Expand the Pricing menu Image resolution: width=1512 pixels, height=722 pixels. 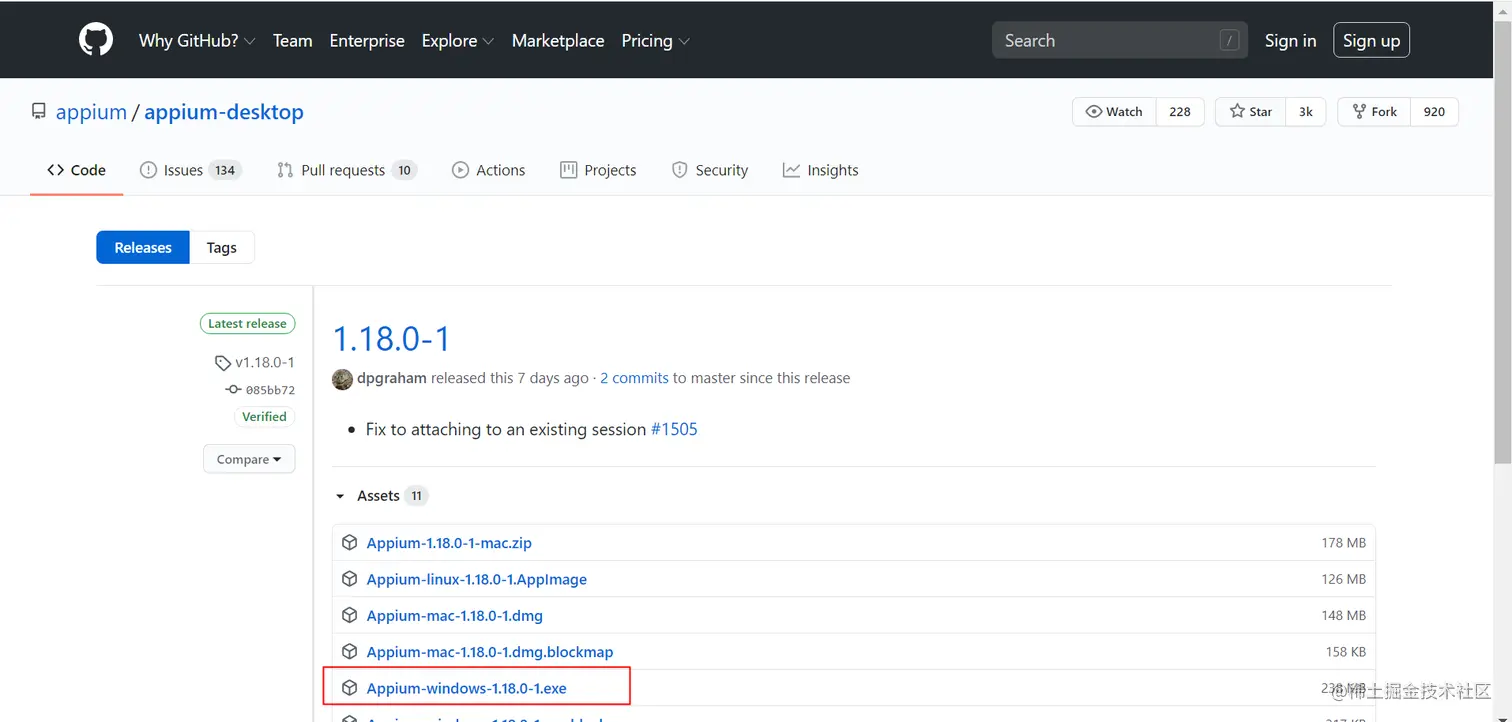[655, 41]
